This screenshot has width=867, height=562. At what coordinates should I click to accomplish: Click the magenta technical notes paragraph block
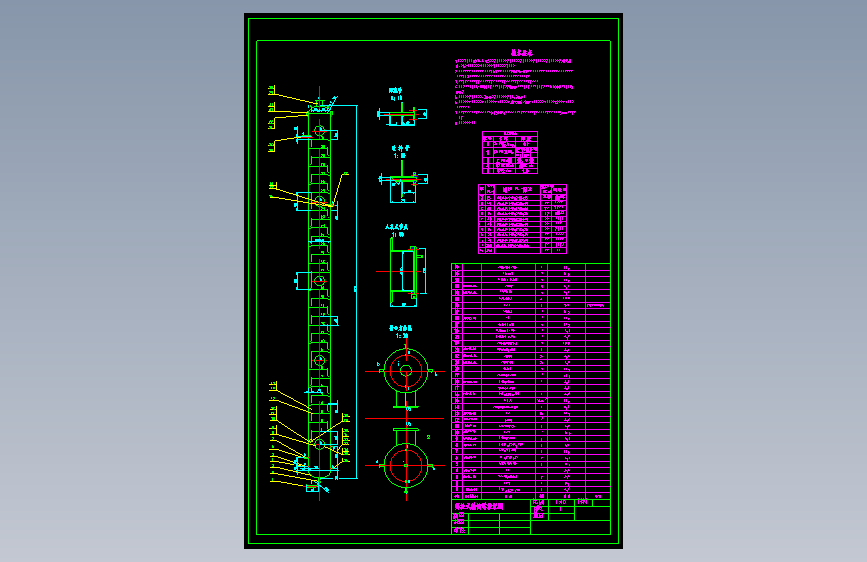pyautogui.click(x=515, y=91)
